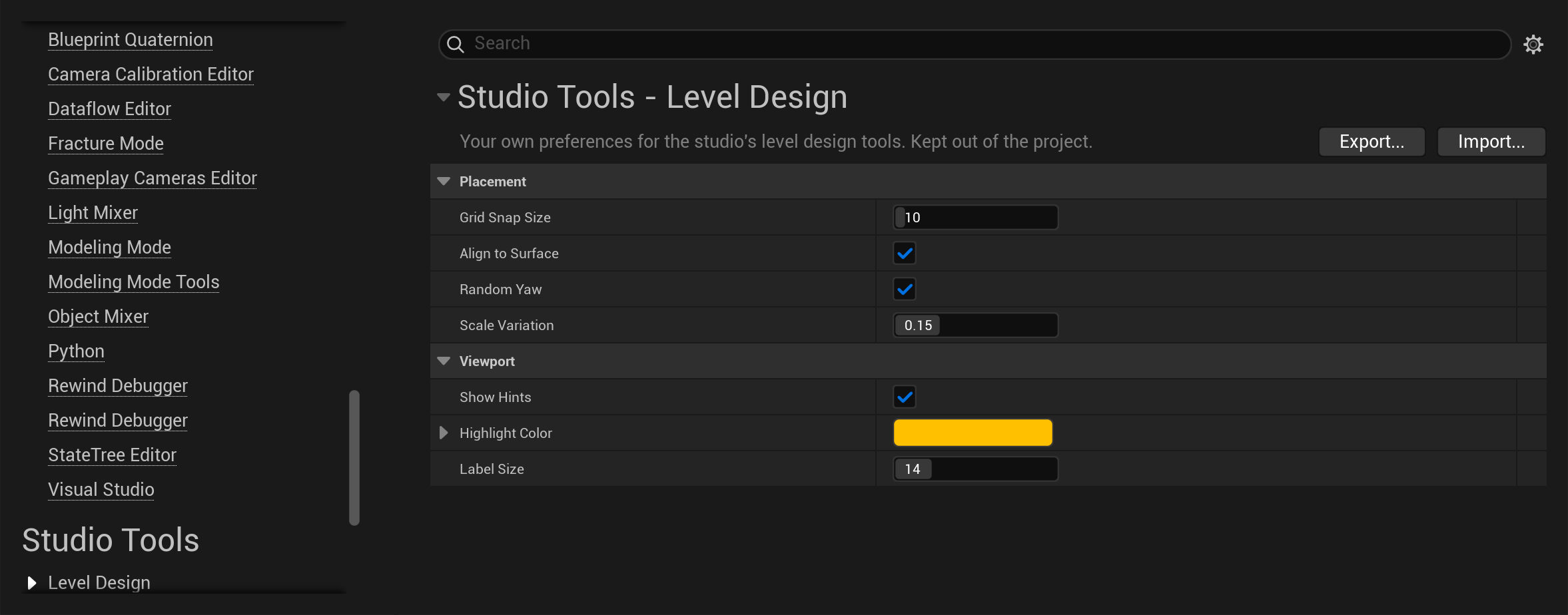Collapse the Studio Tools - Level Design heading
The height and width of the screenshot is (615, 1568).
pos(444,97)
